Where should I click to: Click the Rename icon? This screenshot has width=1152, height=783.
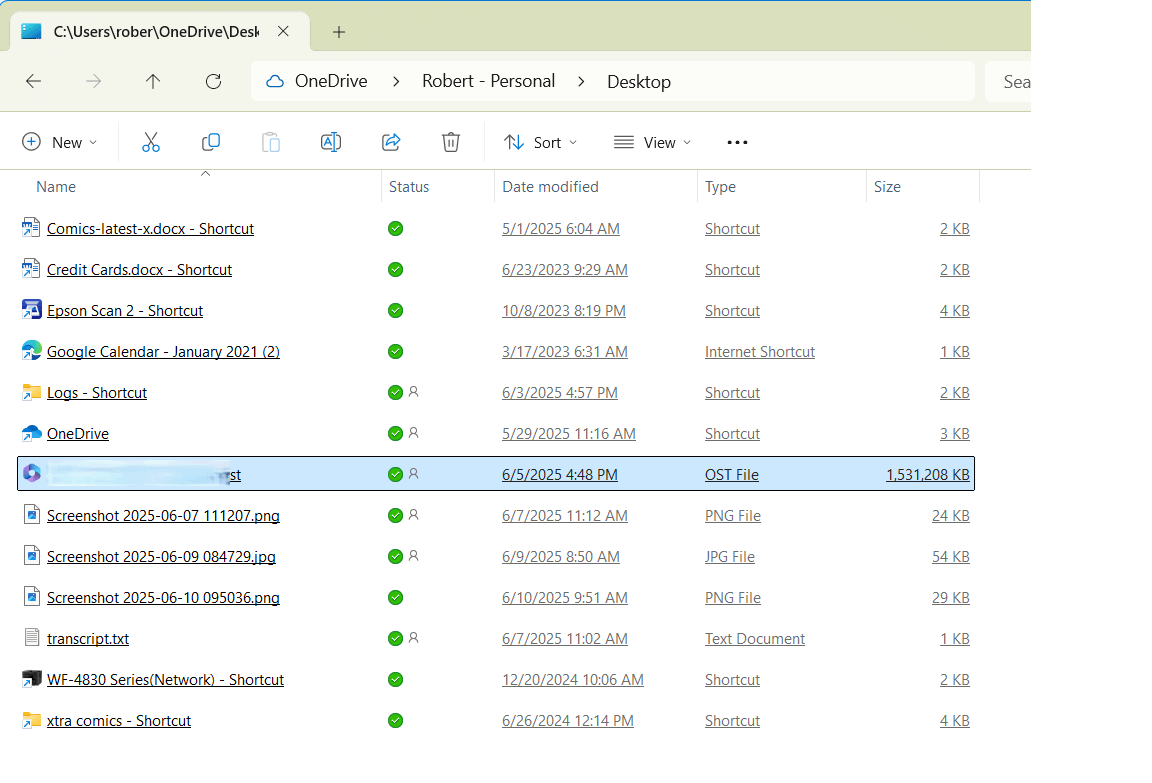point(331,142)
